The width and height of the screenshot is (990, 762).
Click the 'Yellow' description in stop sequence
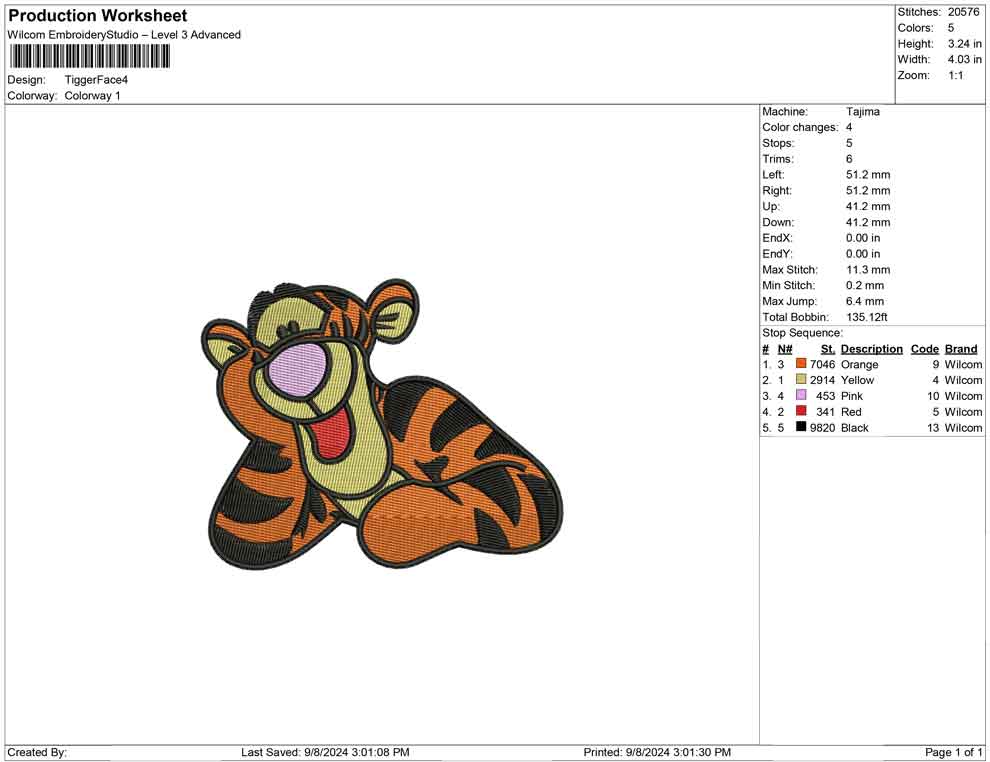[857, 380]
